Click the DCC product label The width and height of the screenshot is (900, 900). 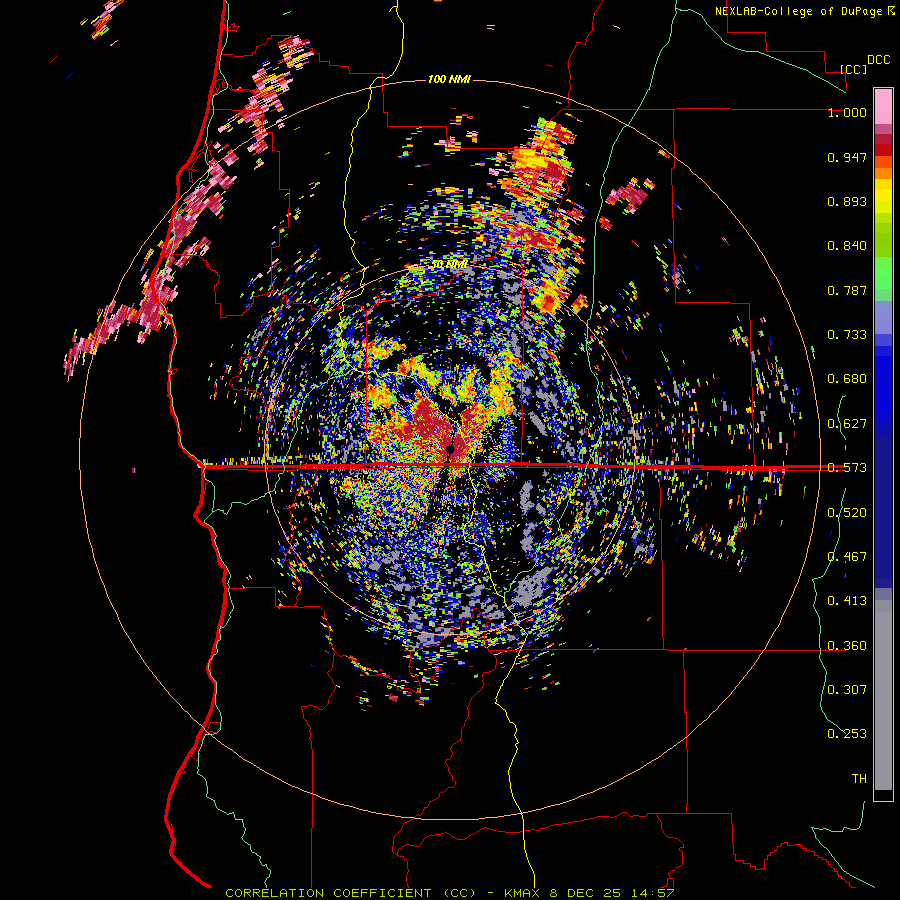[878, 60]
